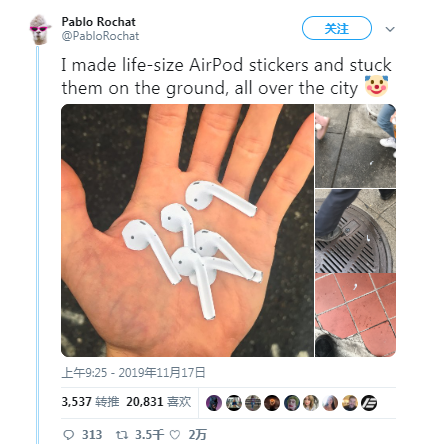
Task: Open the red tile floor photo thumbnail
Action: coord(355,315)
